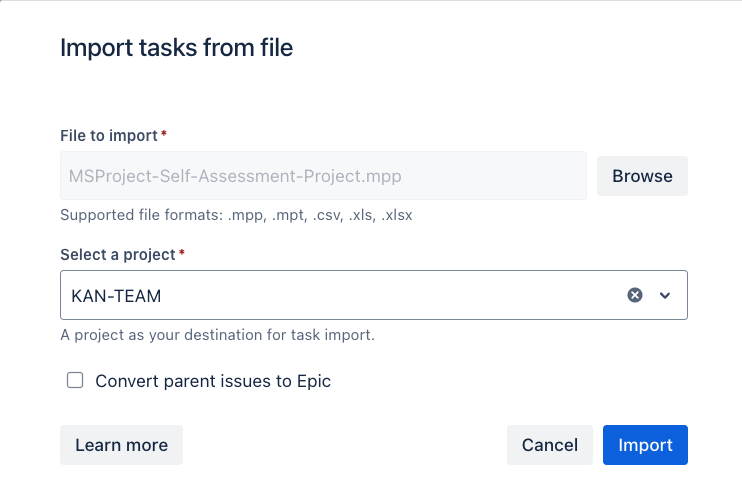
Task: Cancel the task import dialog
Action: click(x=549, y=445)
